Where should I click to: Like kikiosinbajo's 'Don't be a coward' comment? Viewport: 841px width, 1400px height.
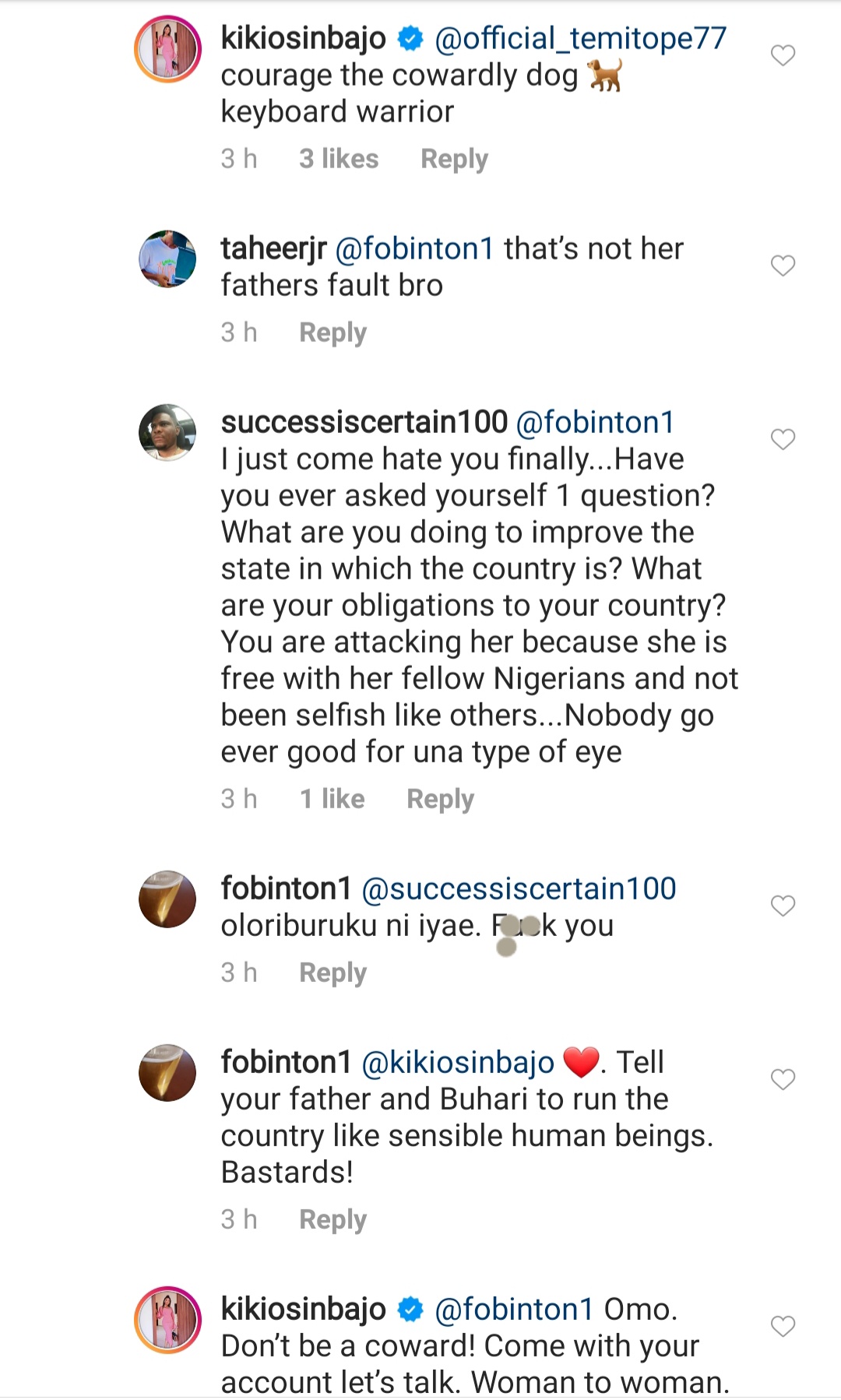(783, 1326)
